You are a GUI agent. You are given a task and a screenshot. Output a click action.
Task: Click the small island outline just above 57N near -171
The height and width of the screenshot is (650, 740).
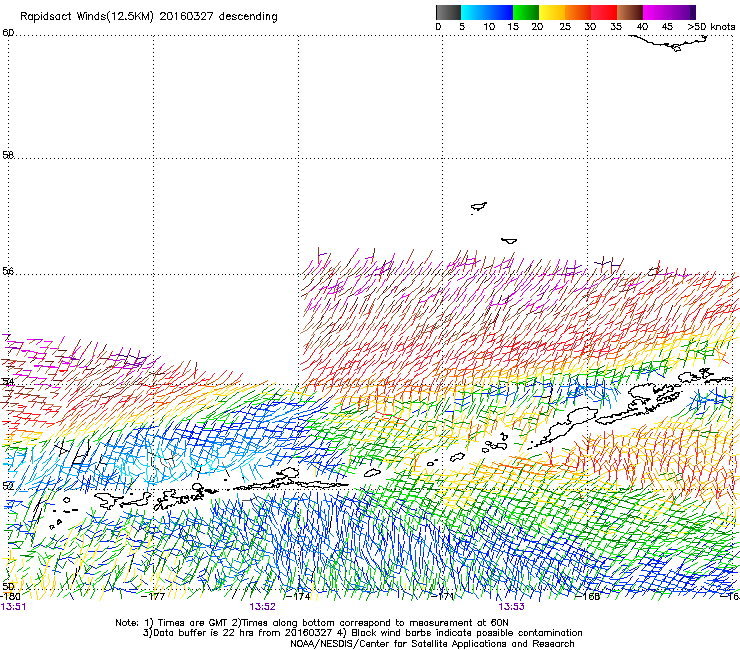point(479,206)
